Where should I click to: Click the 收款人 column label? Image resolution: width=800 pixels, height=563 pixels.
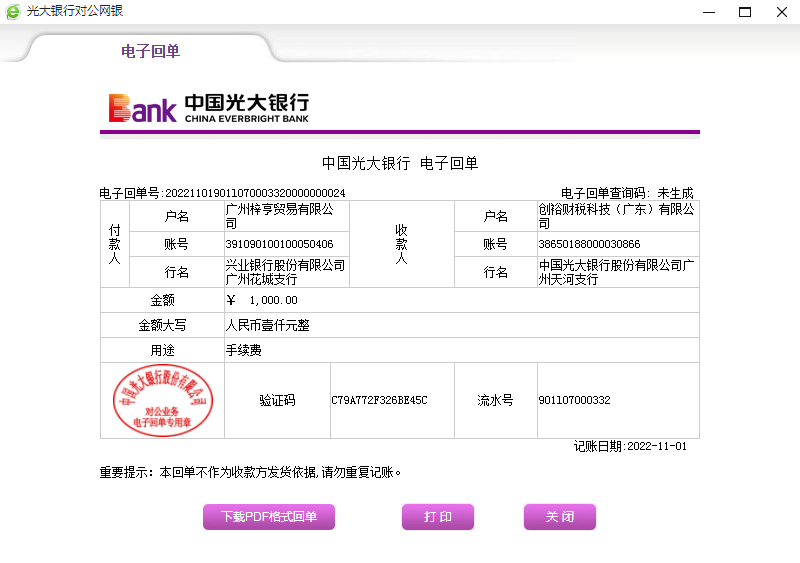[x=402, y=244]
